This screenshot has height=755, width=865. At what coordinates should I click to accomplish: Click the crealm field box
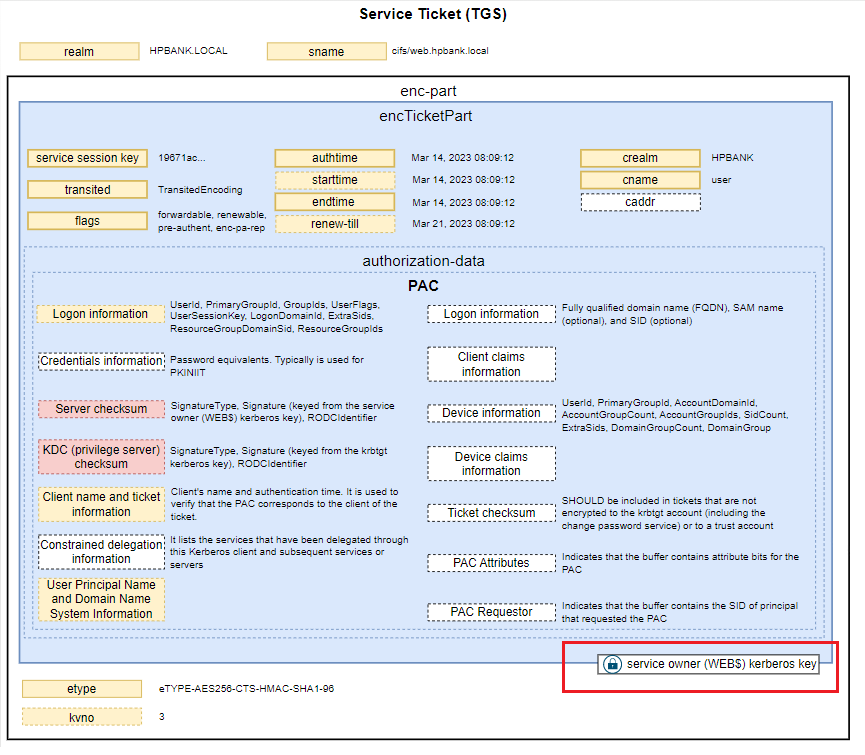tap(640, 158)
